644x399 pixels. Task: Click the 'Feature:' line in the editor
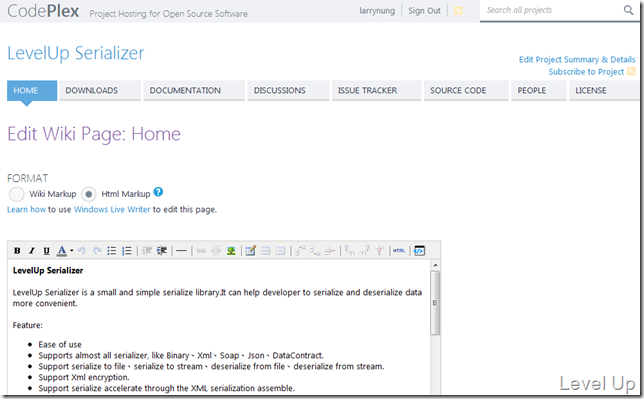click(x=28, y=325)
